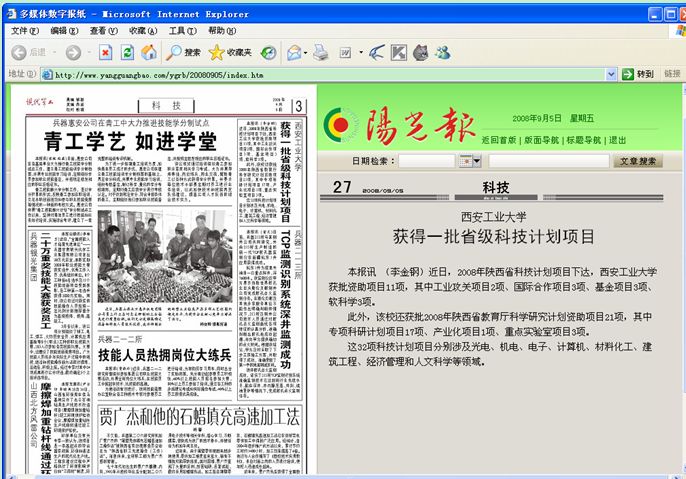Click the Windows flag logo
The width and height of the screenshot is (686, 479).
click(681, 31)
